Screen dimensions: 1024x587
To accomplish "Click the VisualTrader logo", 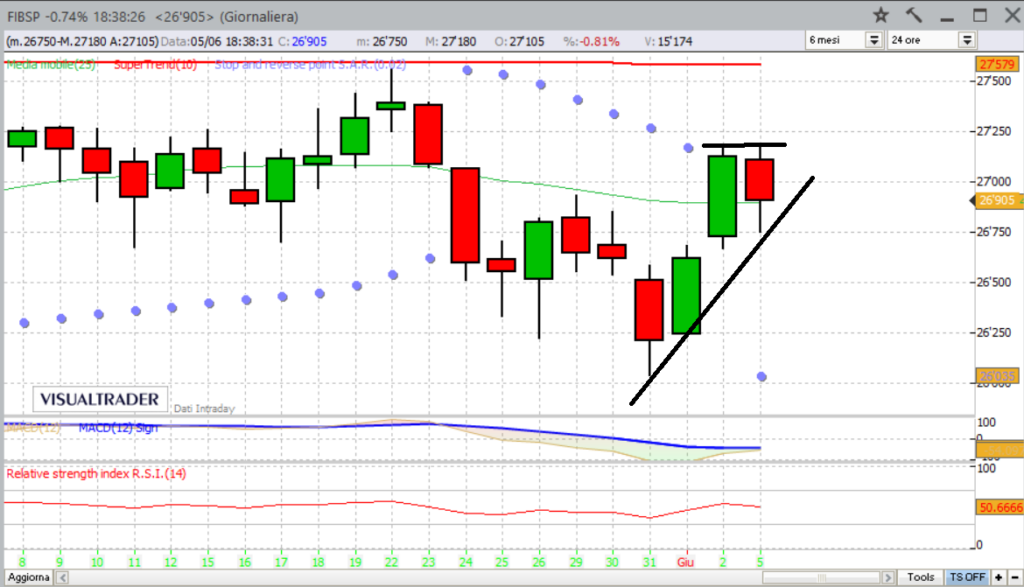I will (98, 399).
